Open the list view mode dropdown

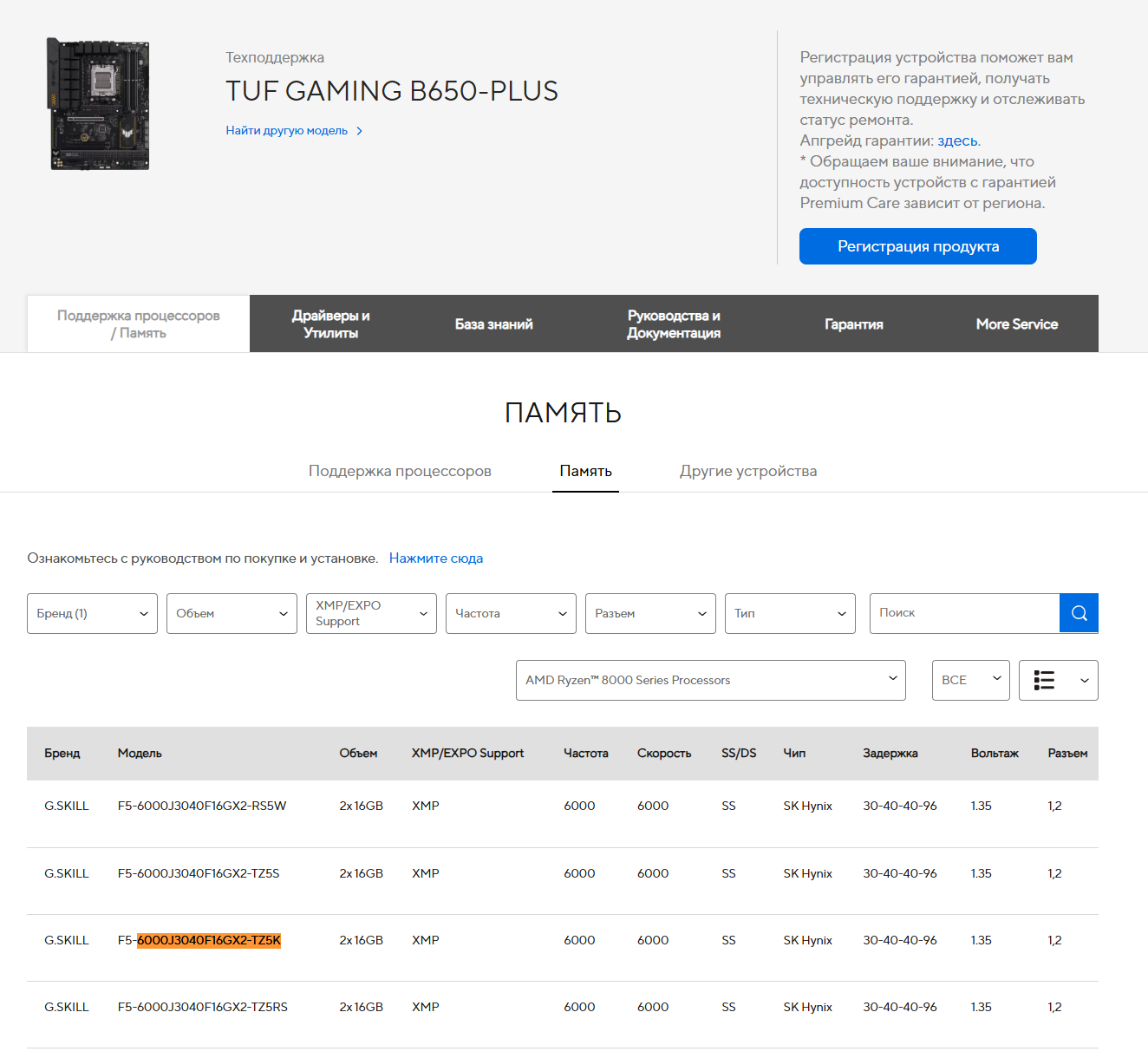click(x=1058, y=680)
